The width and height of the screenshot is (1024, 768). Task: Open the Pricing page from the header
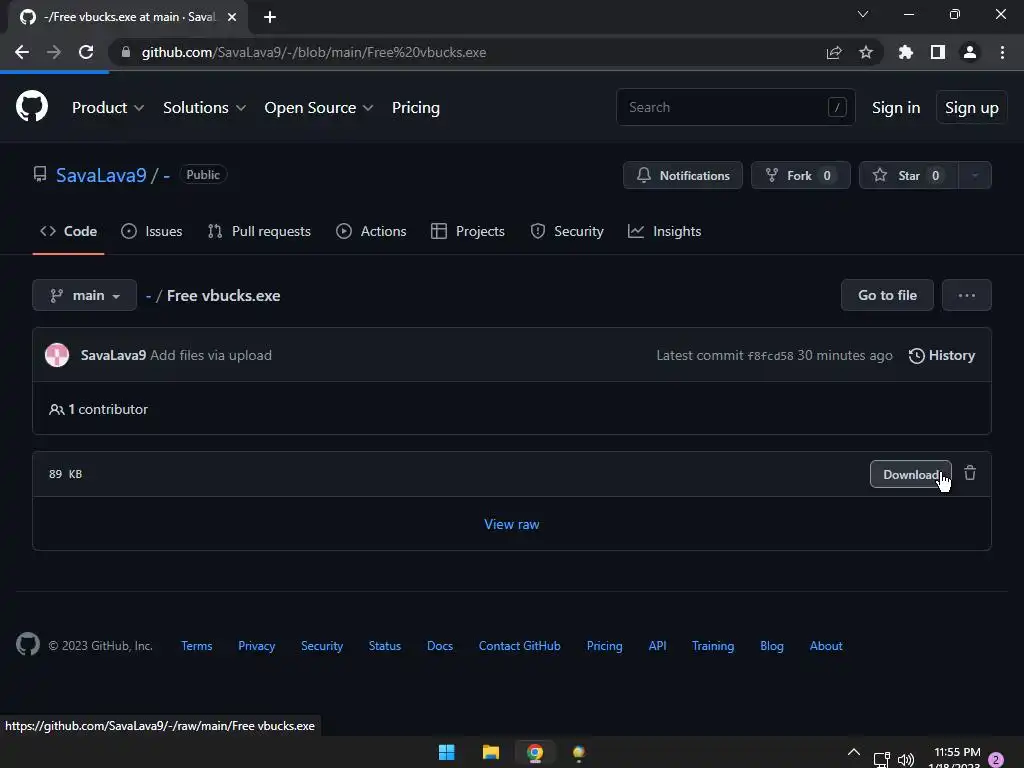coord(415,108)
